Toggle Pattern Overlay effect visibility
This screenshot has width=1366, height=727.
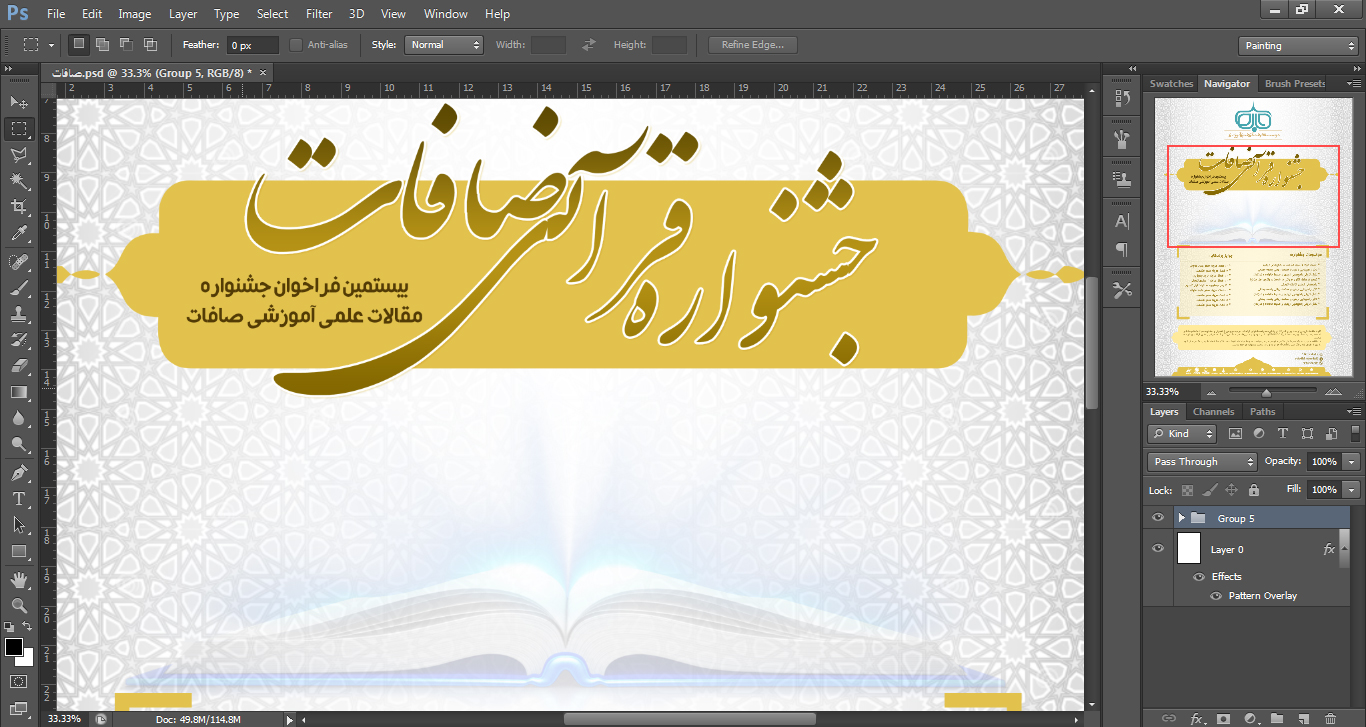(1216, 596)
